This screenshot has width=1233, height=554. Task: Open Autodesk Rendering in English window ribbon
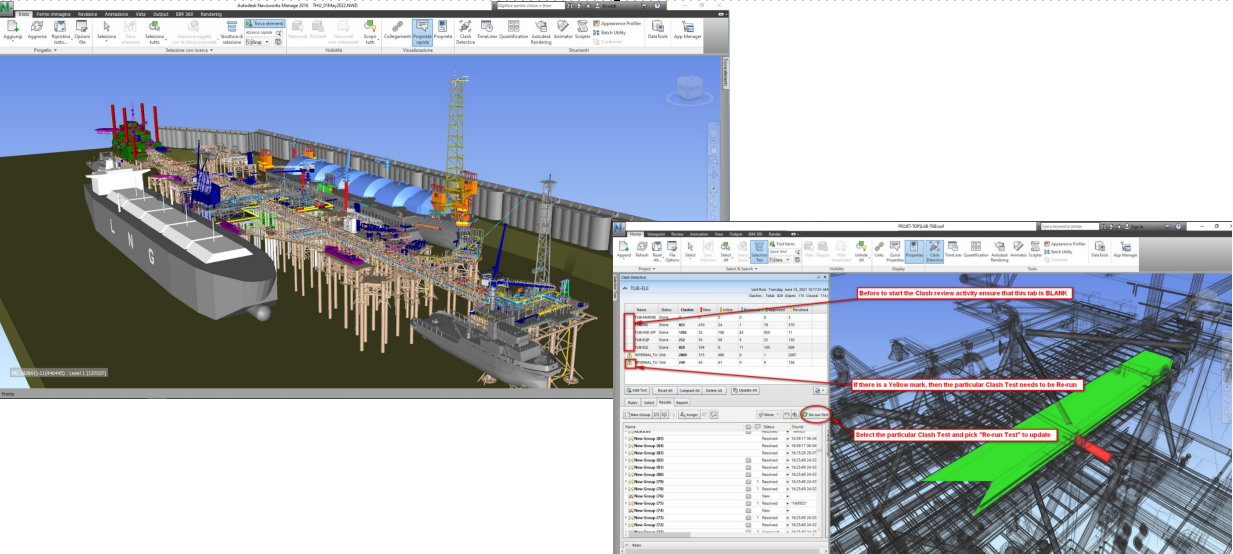tap(998, 252)
